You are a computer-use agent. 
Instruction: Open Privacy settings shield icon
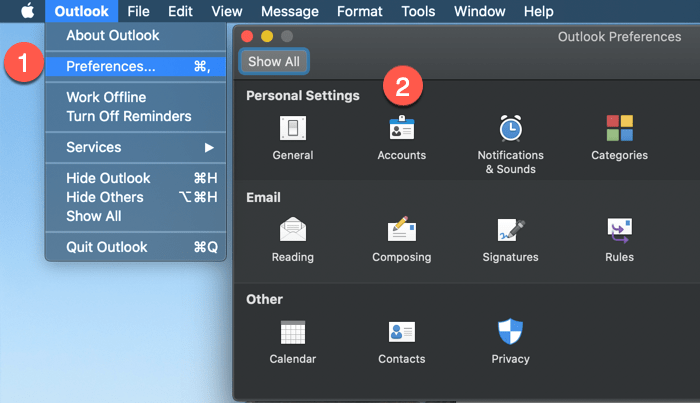pos(511,332)
